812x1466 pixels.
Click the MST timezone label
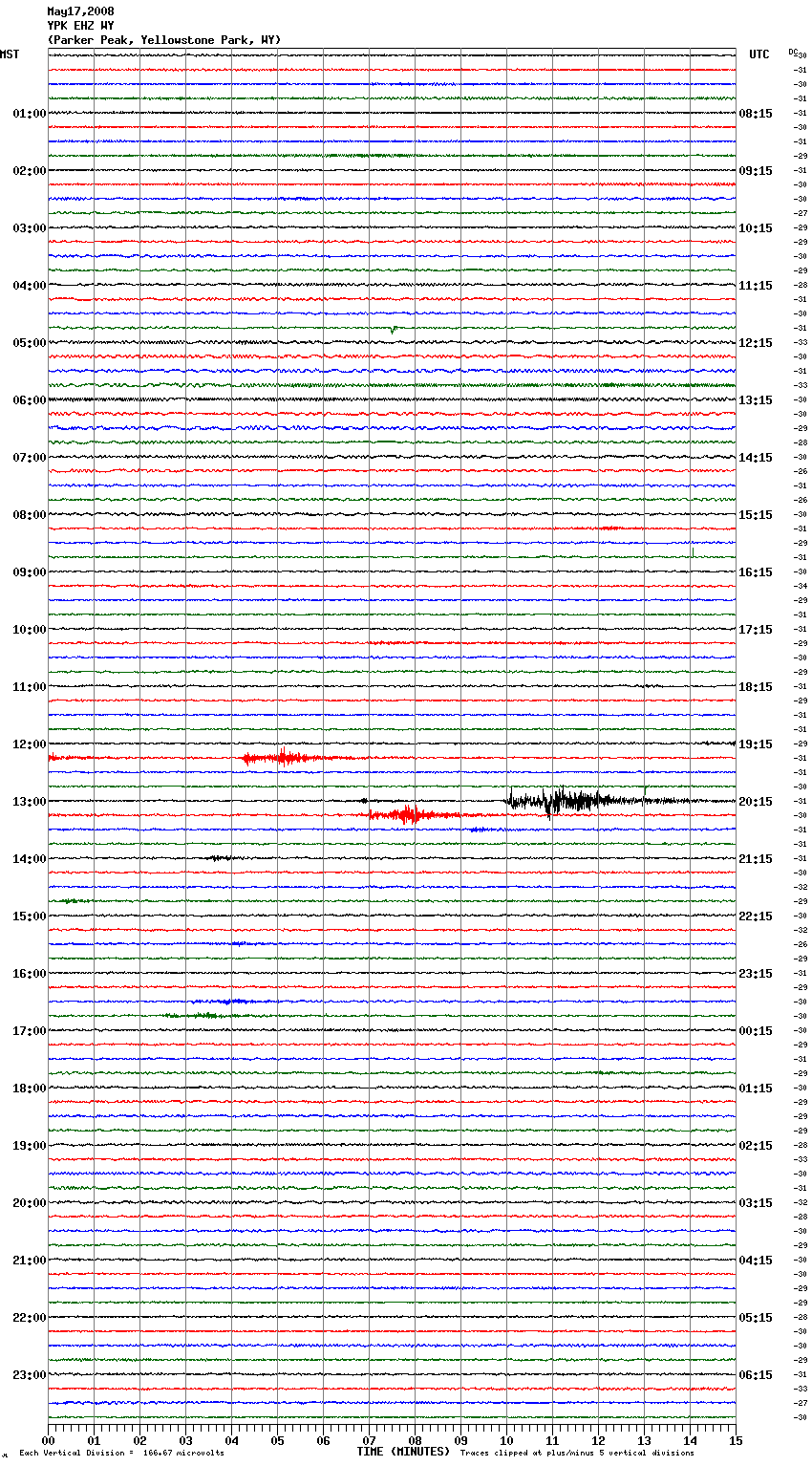(10, 54)
